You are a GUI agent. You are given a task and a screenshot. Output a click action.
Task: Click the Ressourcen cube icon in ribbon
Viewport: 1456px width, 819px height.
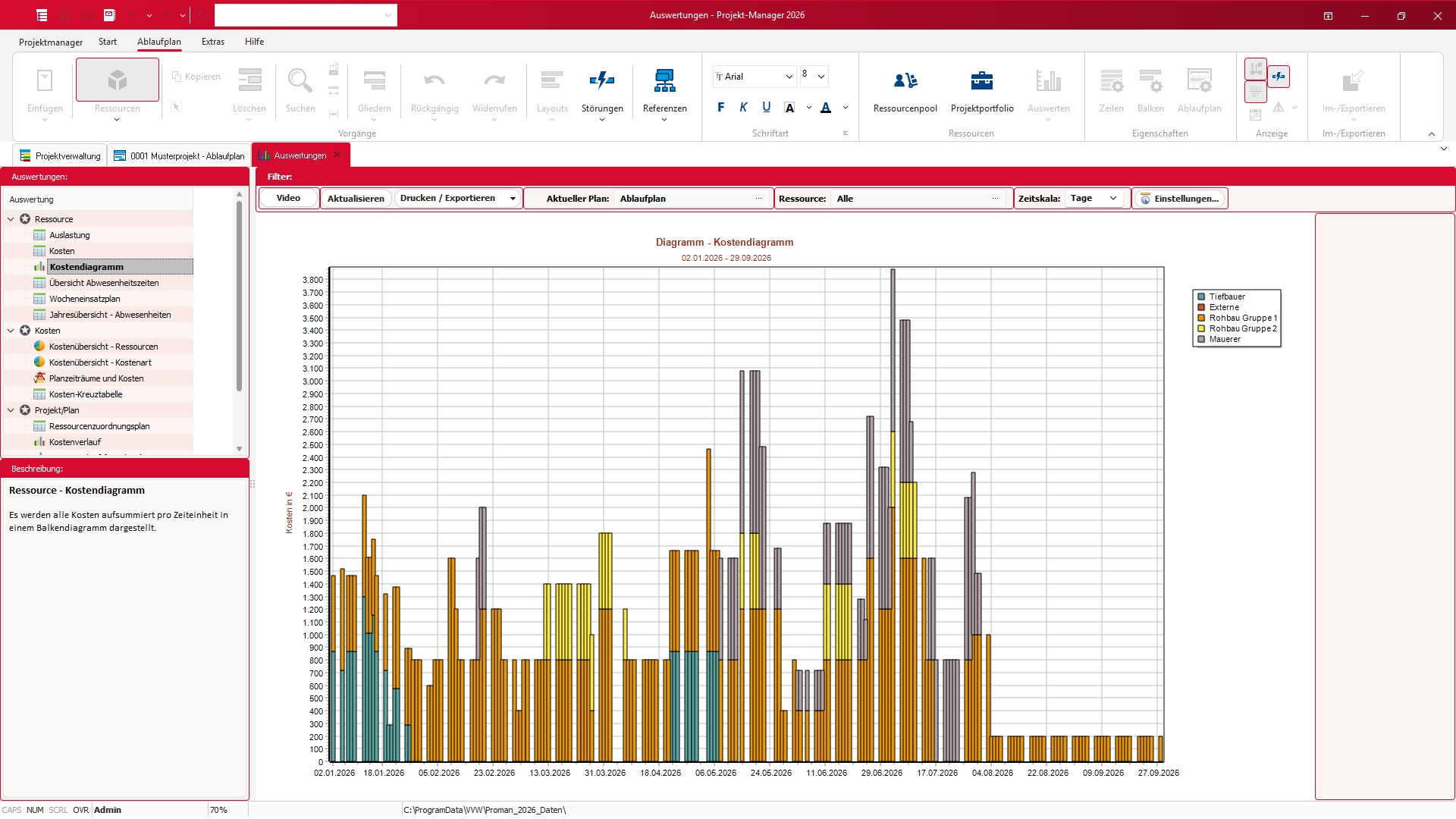pos(117,80)
